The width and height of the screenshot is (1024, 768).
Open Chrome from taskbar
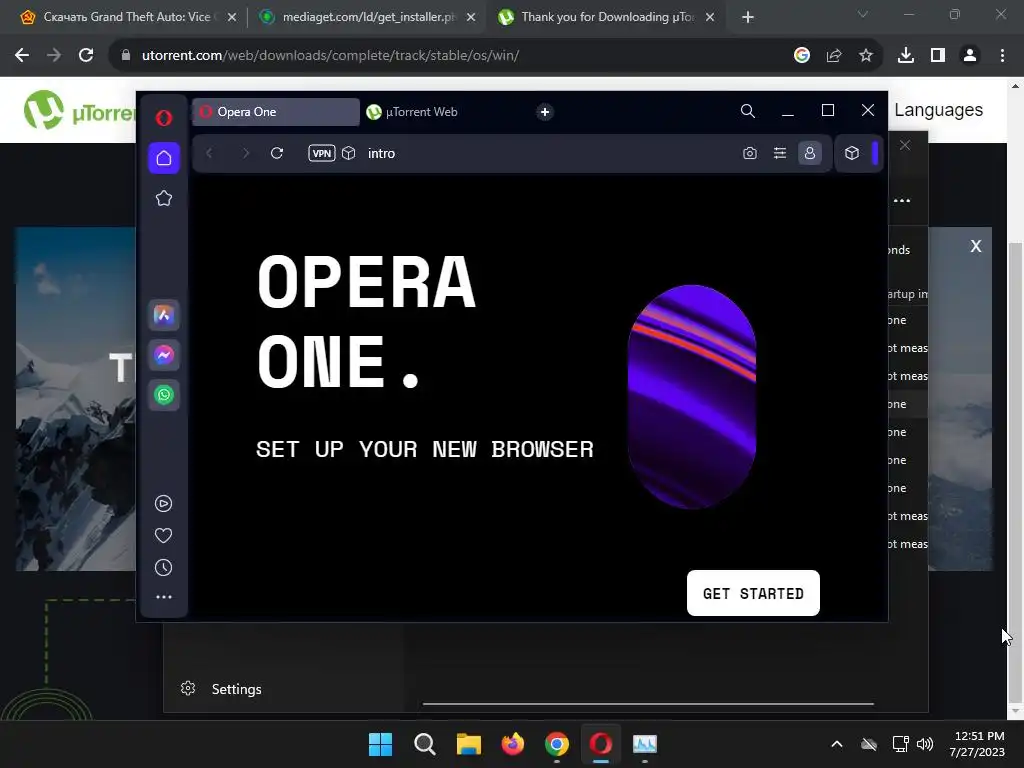click(x=556, y=744)
